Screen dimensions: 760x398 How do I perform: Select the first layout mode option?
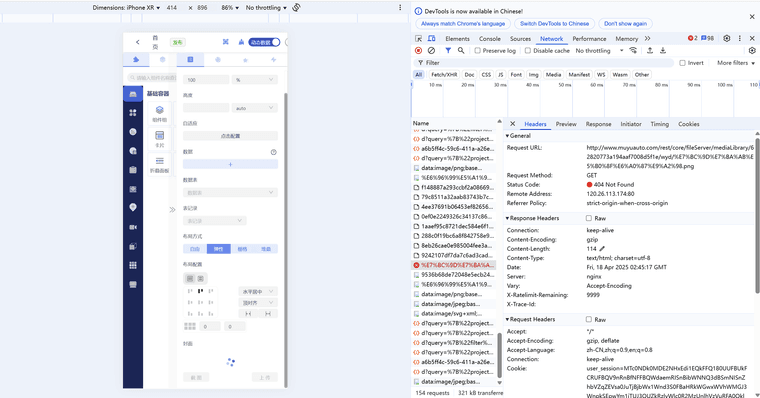coord(195,249)
